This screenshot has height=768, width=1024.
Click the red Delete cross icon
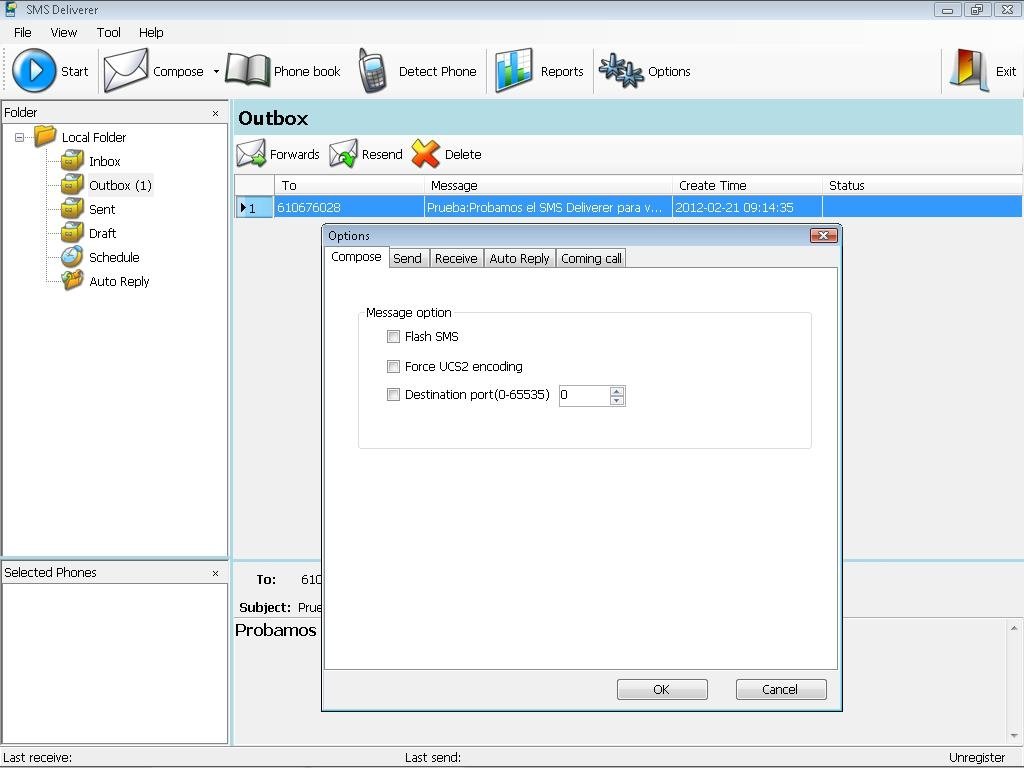point(426,153)
